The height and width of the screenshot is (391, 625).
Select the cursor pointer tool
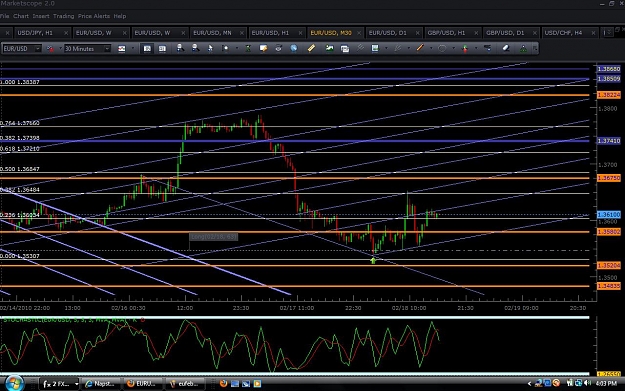pos(210,48)
